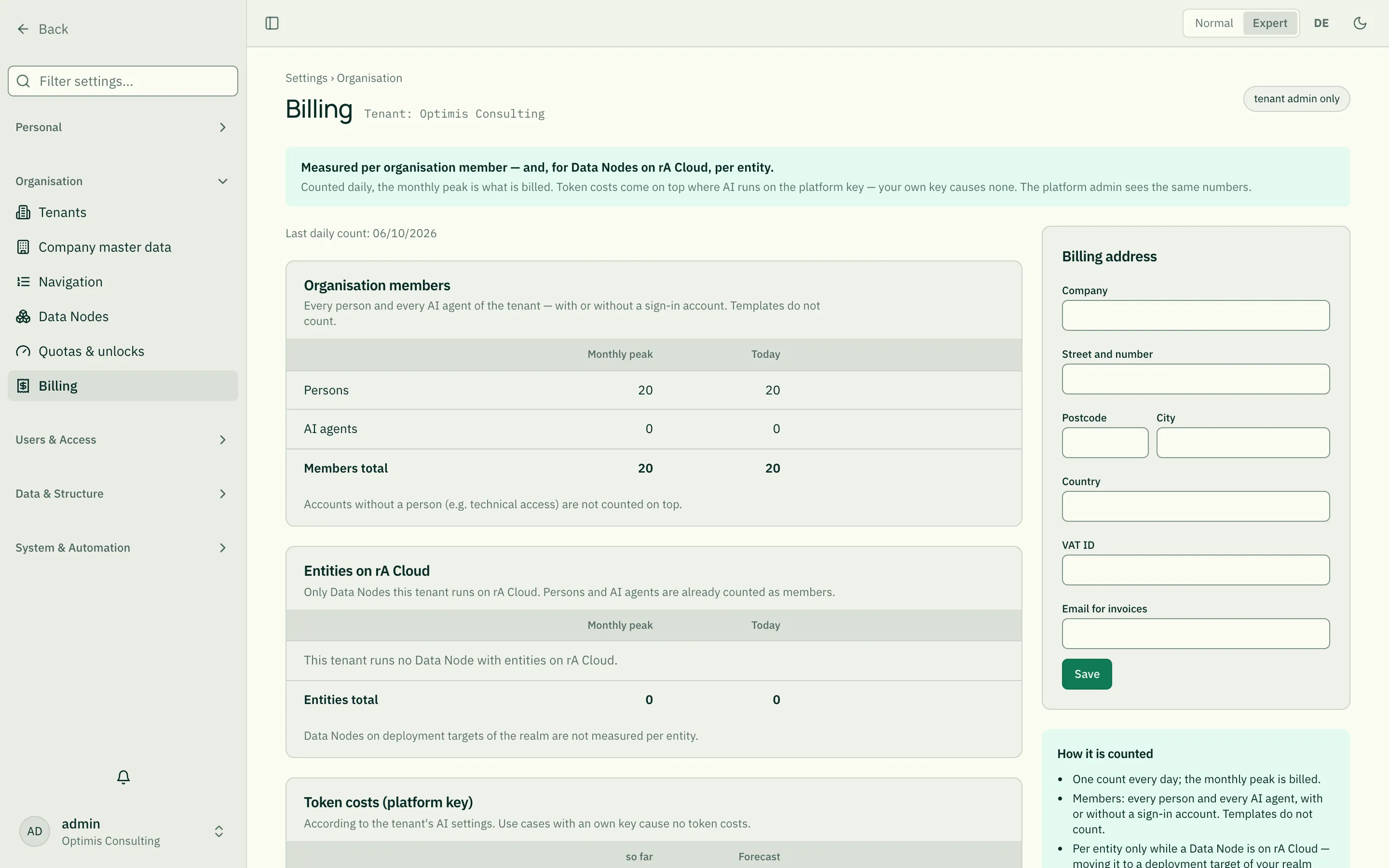Click the Company master data icon
The image size is (1389, 868).
[23, 247]
